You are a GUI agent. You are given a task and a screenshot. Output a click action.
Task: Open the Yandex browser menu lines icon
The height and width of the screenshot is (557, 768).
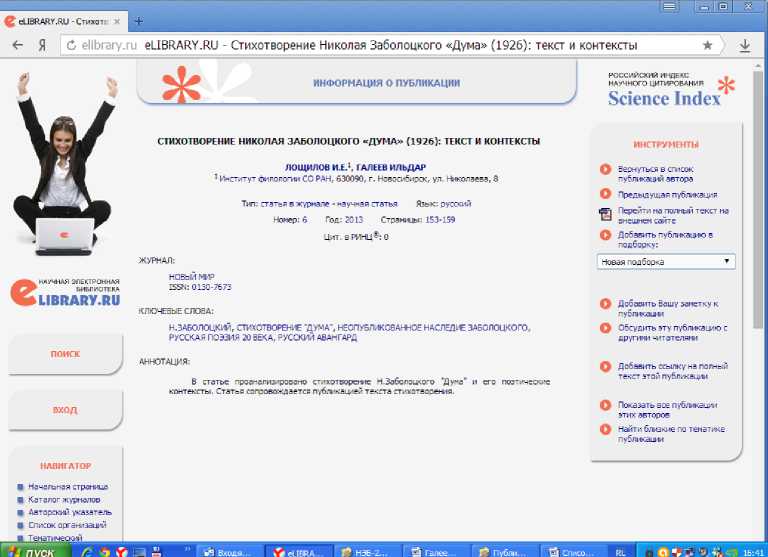(x=670, y=6)
